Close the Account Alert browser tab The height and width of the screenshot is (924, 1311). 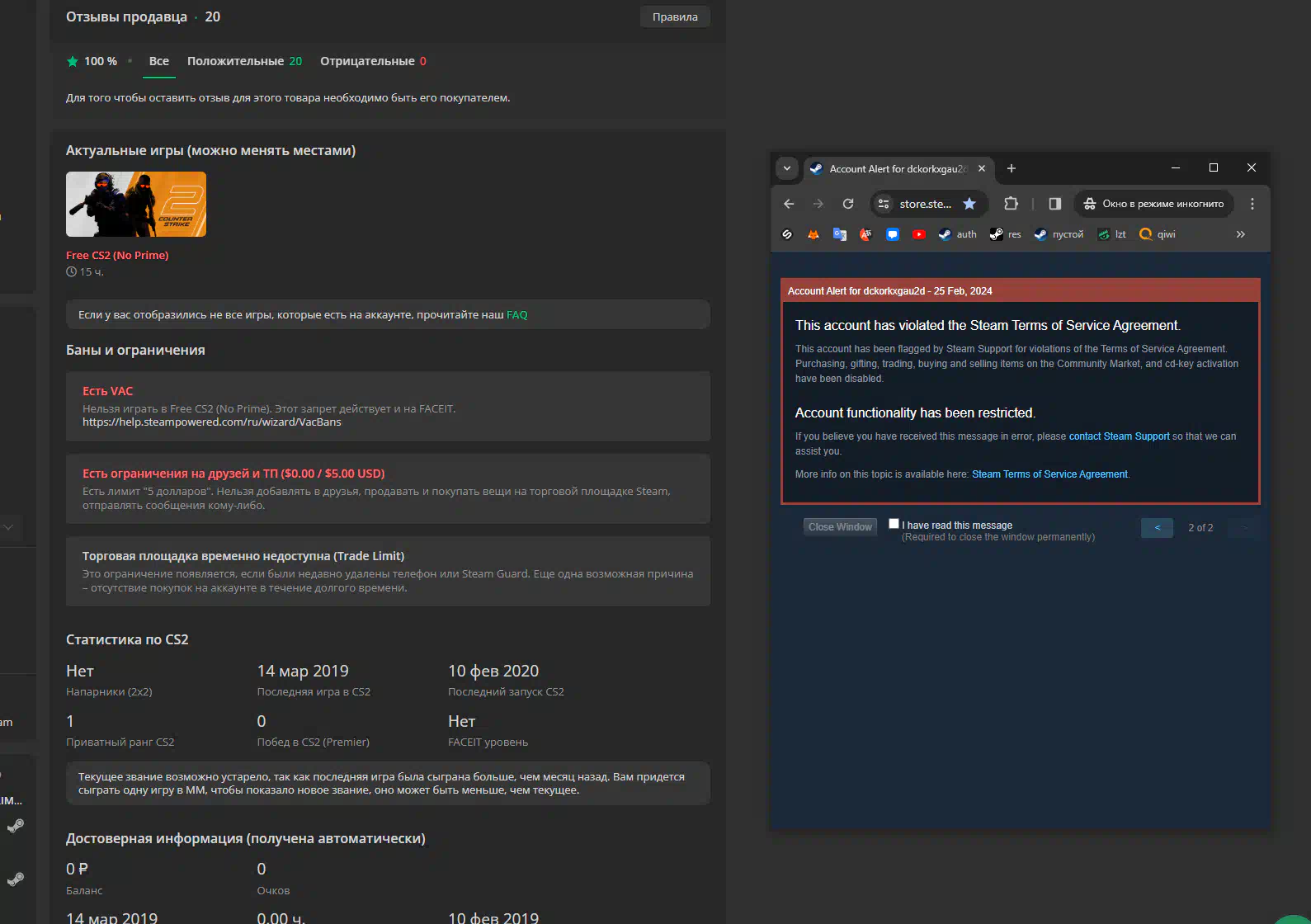[x=982, y=168]
